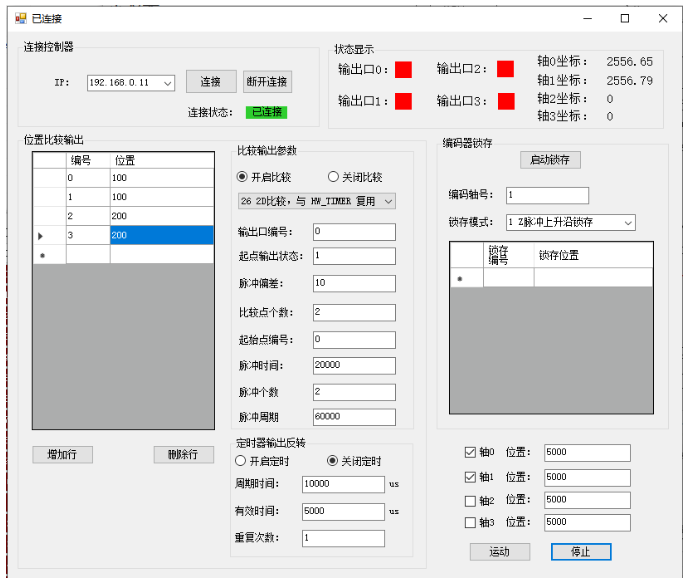Click the application icon in title bar

pyautogui.click(x=21, y=18)
